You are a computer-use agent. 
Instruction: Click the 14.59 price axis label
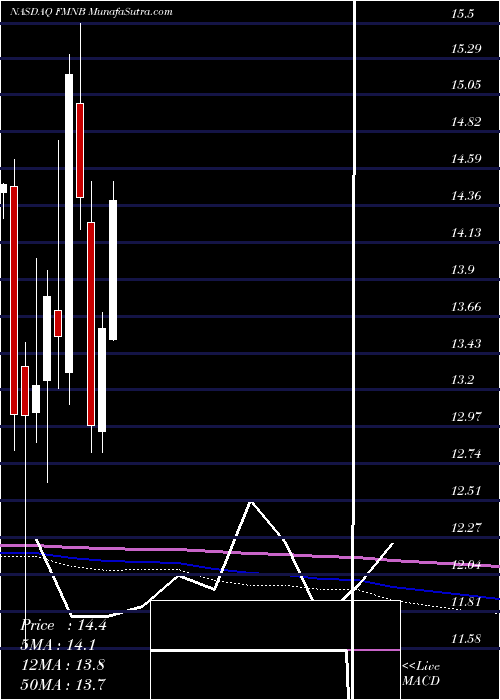click(466, 158)
